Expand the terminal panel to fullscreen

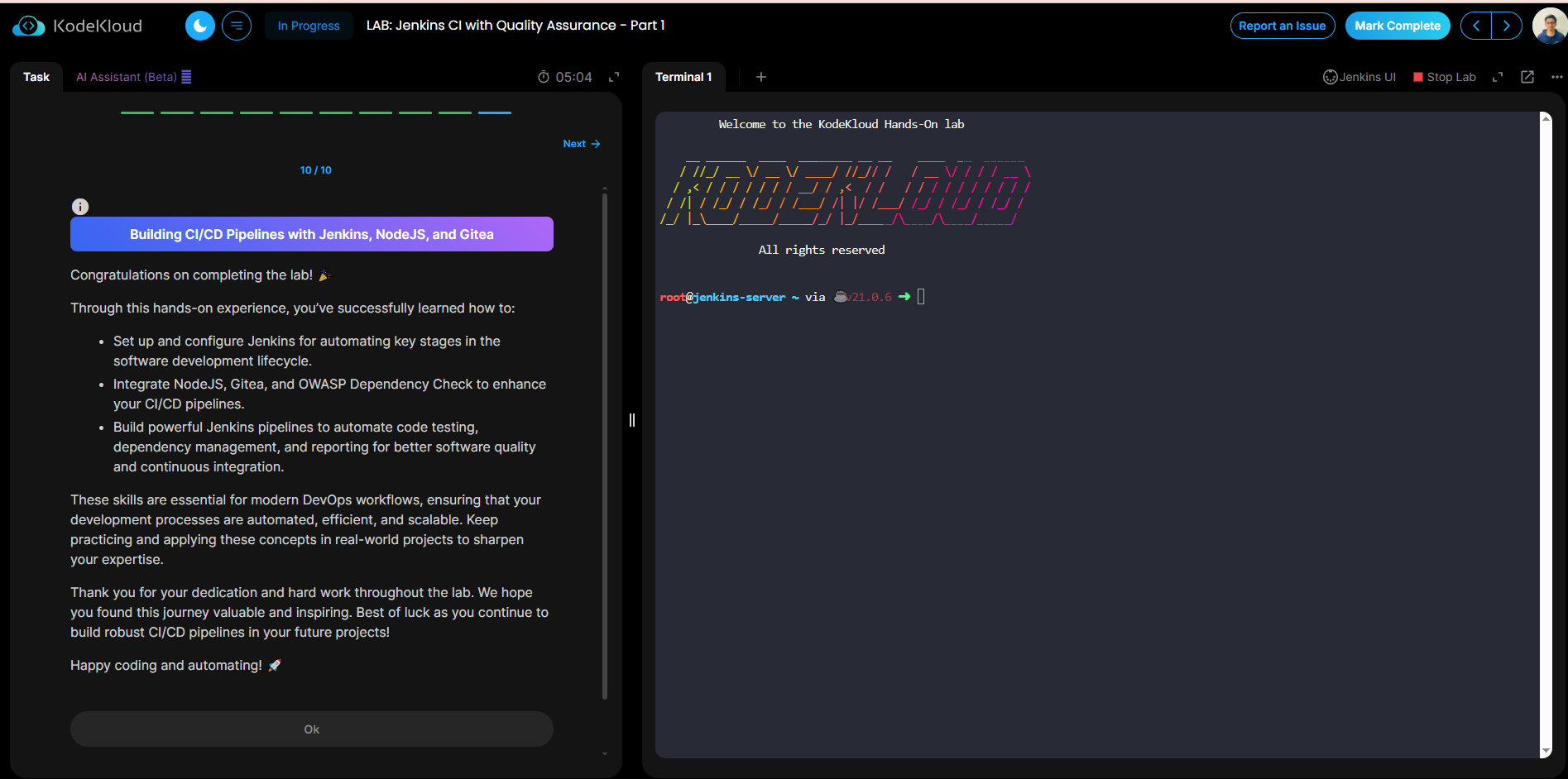click(x=1498, y=77)
